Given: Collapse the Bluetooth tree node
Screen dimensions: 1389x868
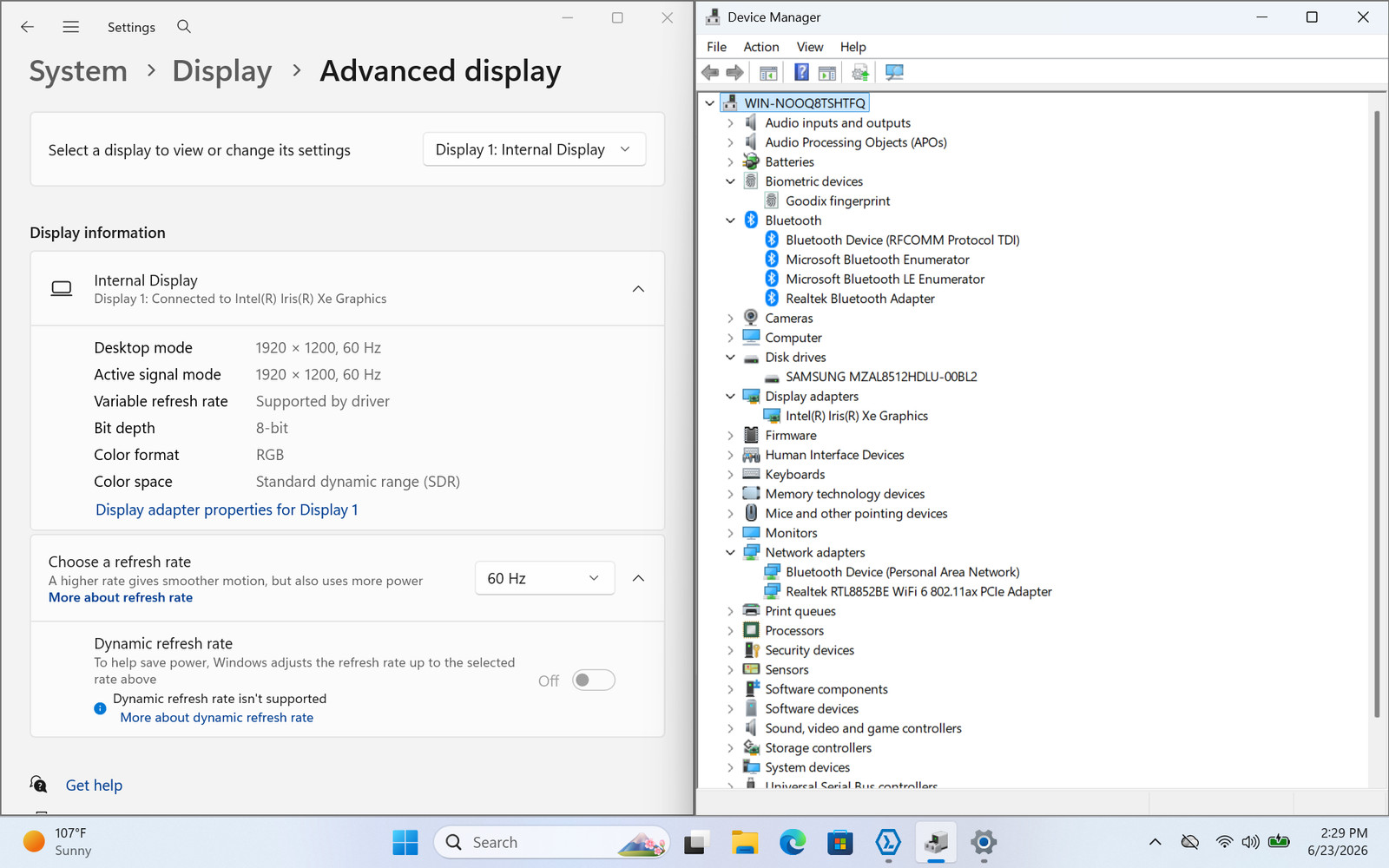Looking at the screenshot, I should (x=730, y=220).
